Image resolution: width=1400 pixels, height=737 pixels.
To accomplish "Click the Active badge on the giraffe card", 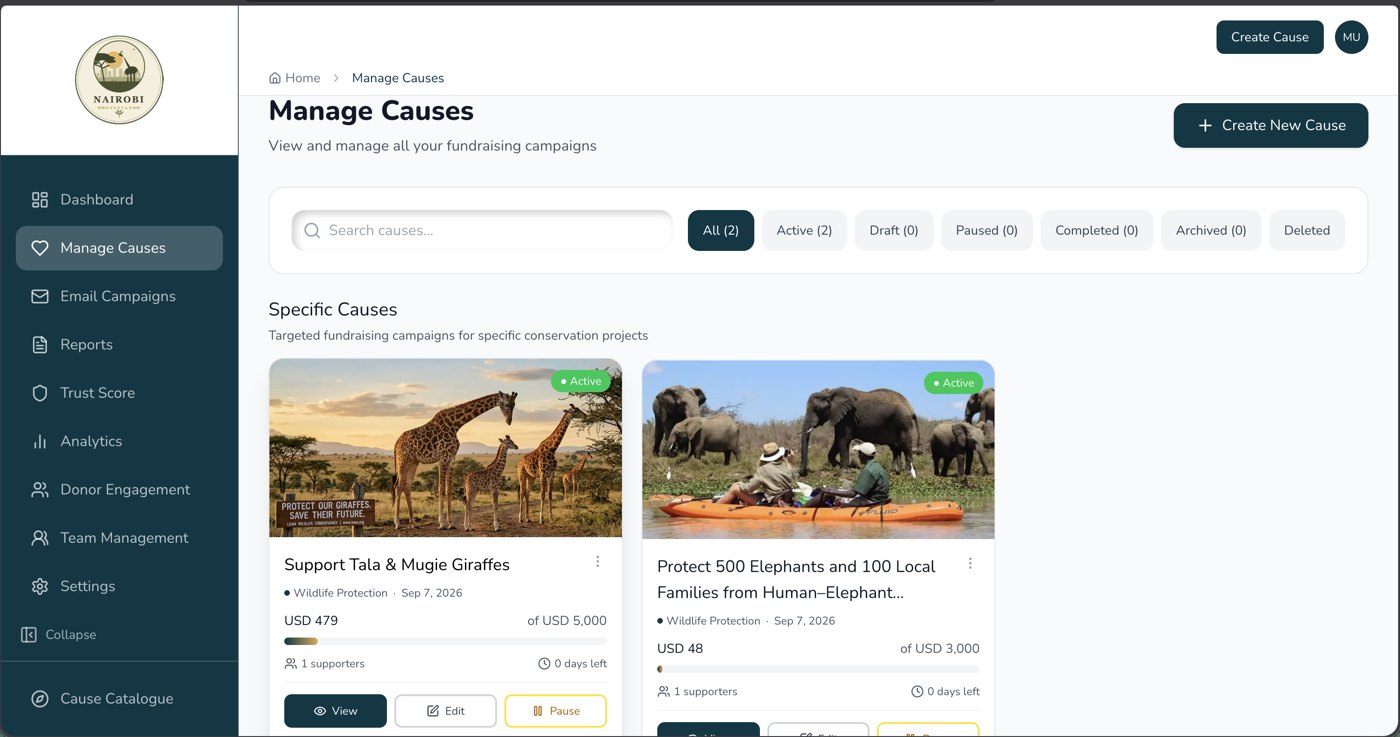I will pos(580,381).
